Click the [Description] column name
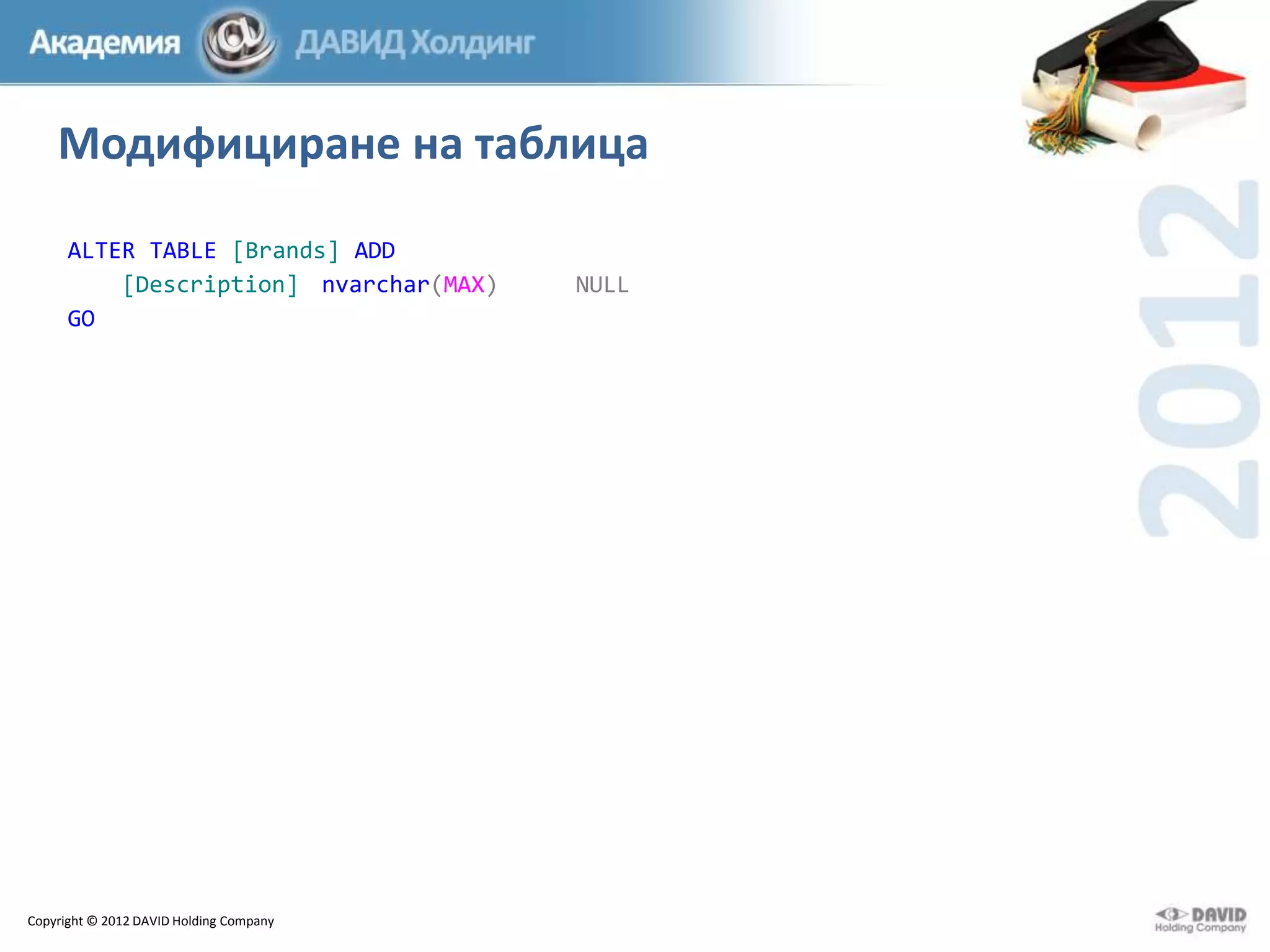 pos(210,284)
